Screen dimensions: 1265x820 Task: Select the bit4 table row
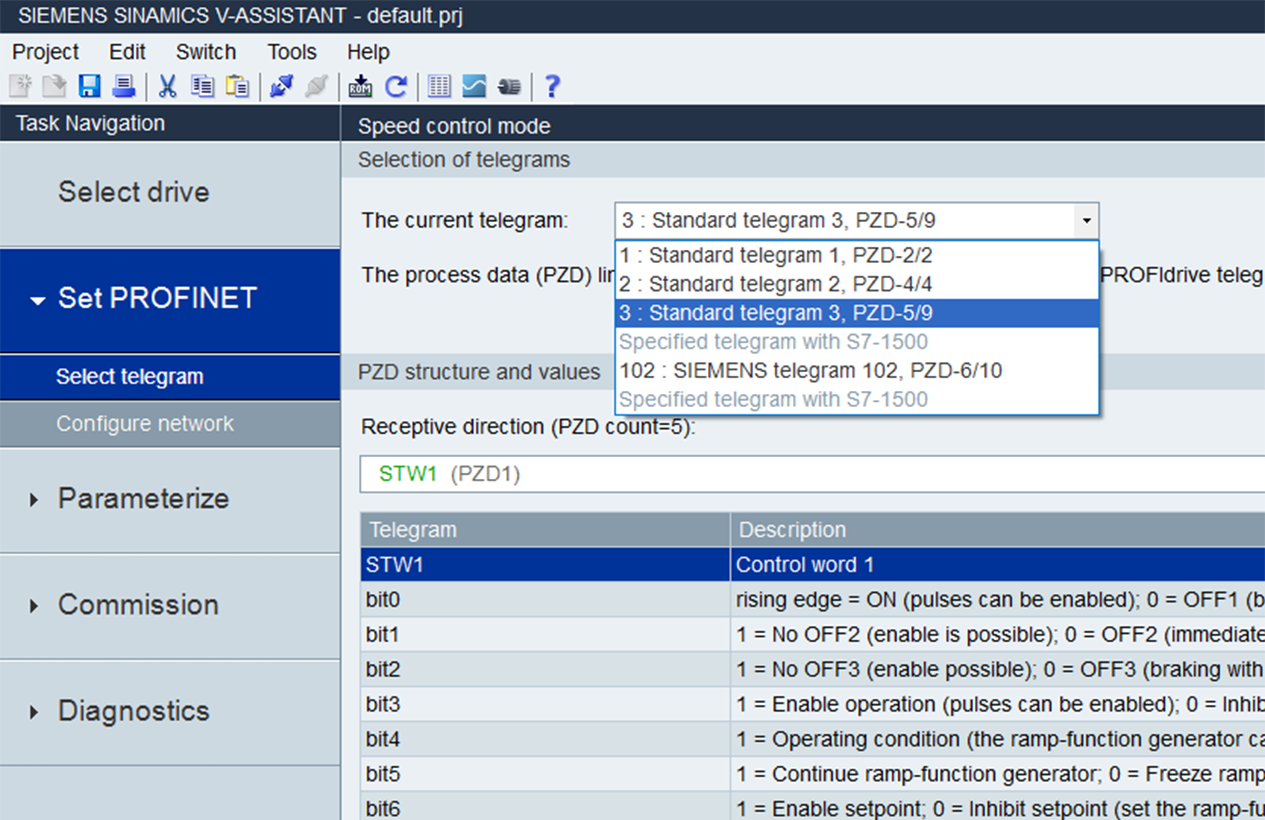pyautogui.click(x=813, y=740)
